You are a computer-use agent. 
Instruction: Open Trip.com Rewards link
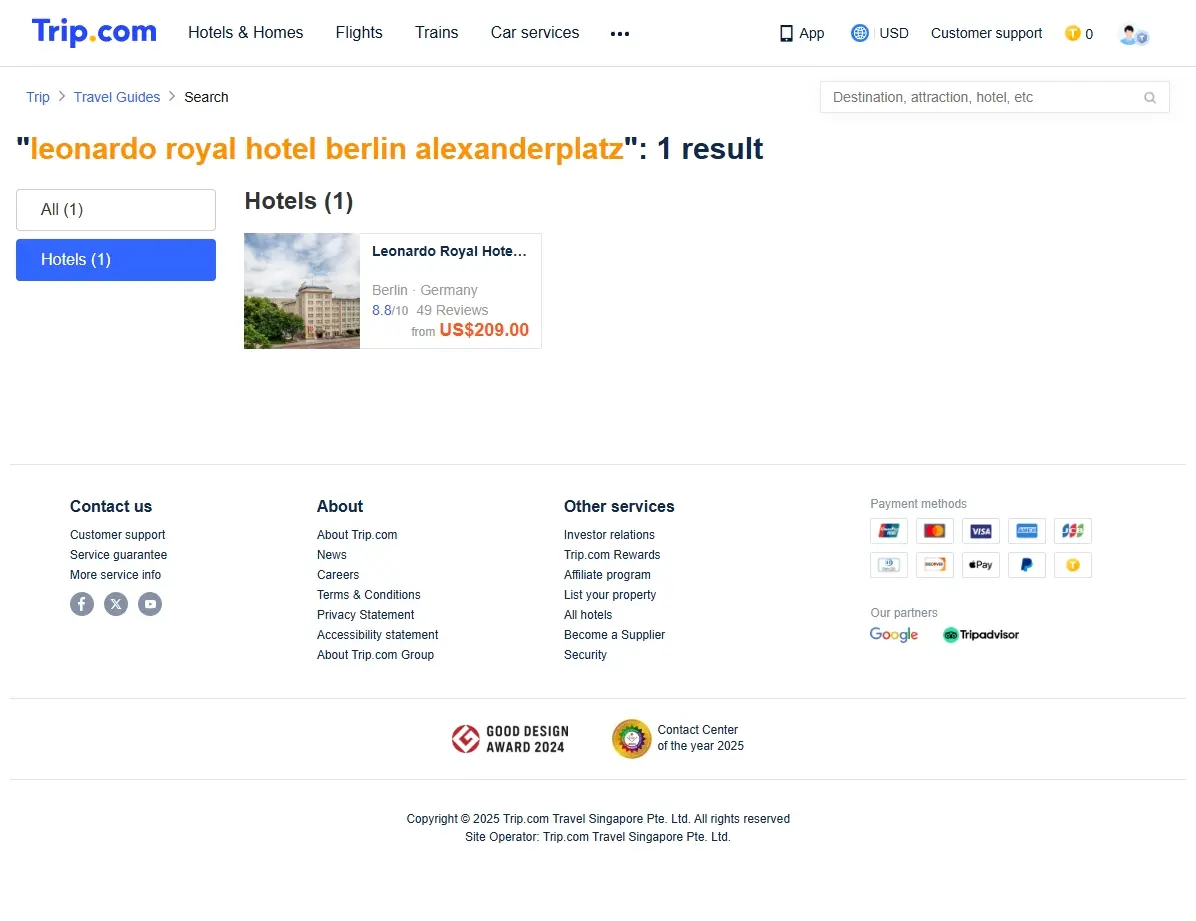click(x=612, y=555)
